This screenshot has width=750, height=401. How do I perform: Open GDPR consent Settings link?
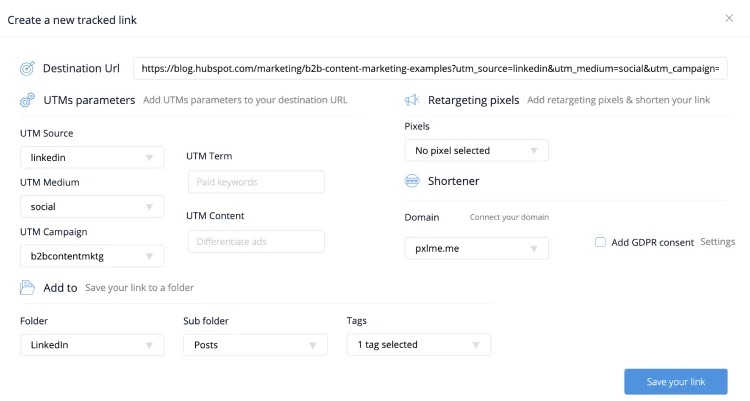(x=717, y=242)
